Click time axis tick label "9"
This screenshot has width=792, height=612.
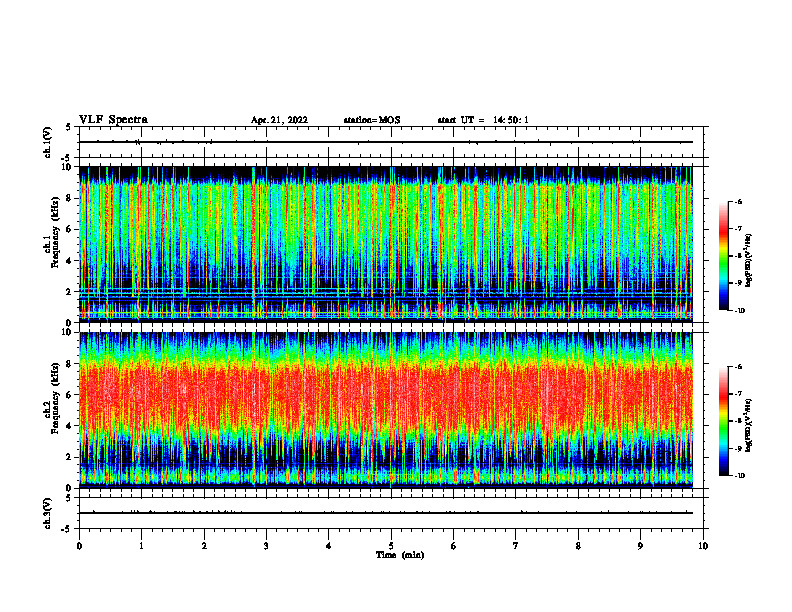(640, 546)
